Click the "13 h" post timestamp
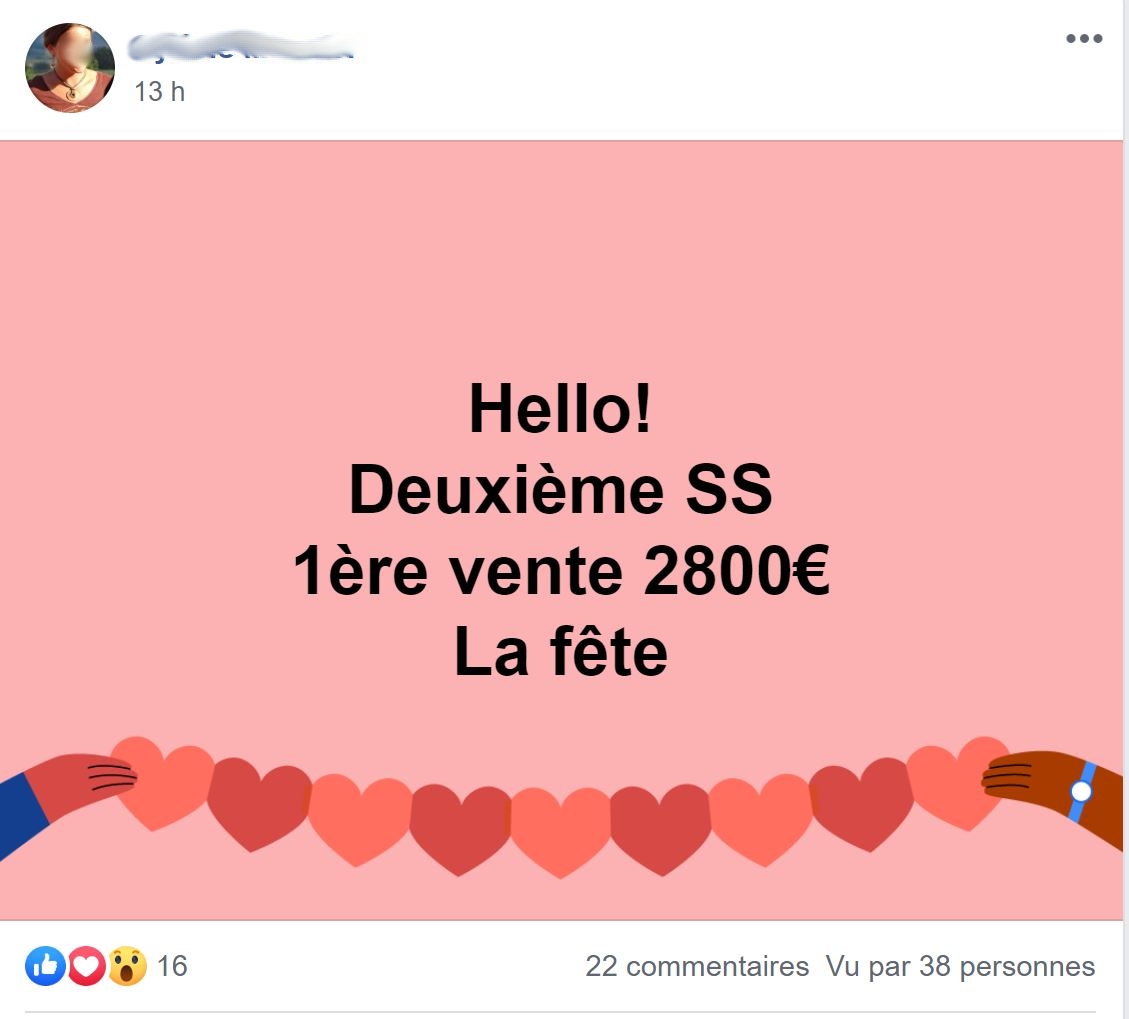The image size is (1129, 1019). [x=159, y=91]
